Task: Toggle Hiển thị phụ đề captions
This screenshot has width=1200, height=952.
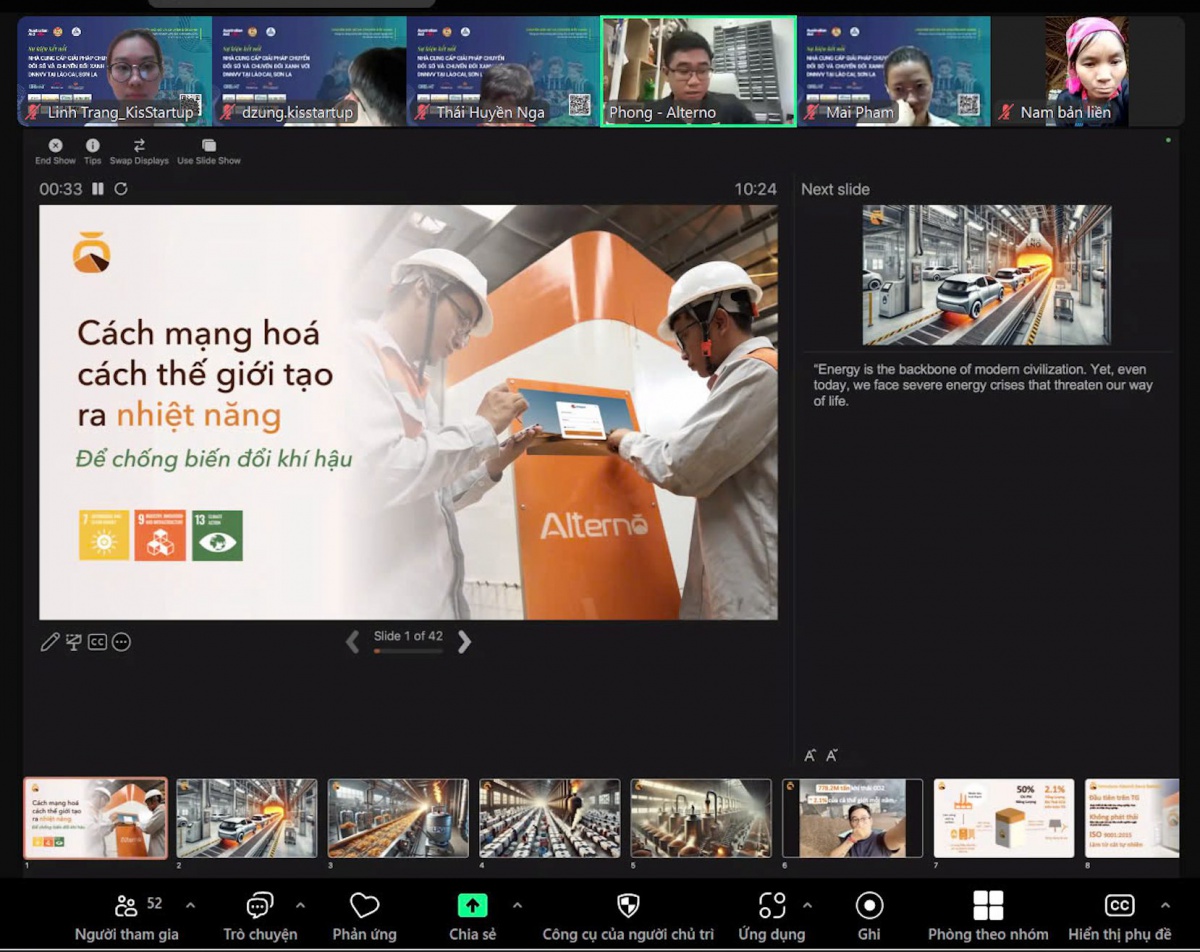Action: (x=1119, y=916)
